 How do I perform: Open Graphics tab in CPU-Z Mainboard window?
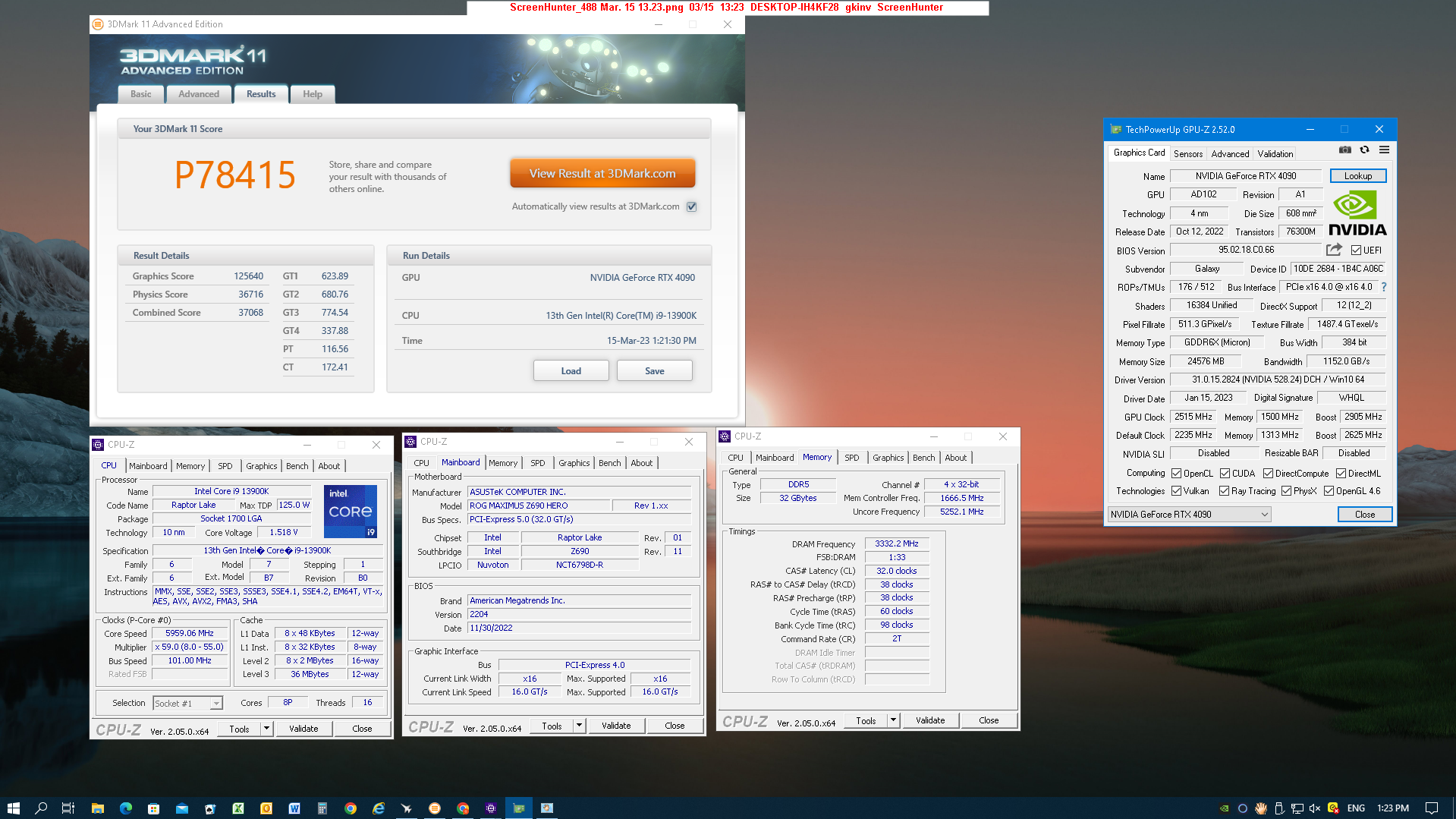[x=574, y=463]
